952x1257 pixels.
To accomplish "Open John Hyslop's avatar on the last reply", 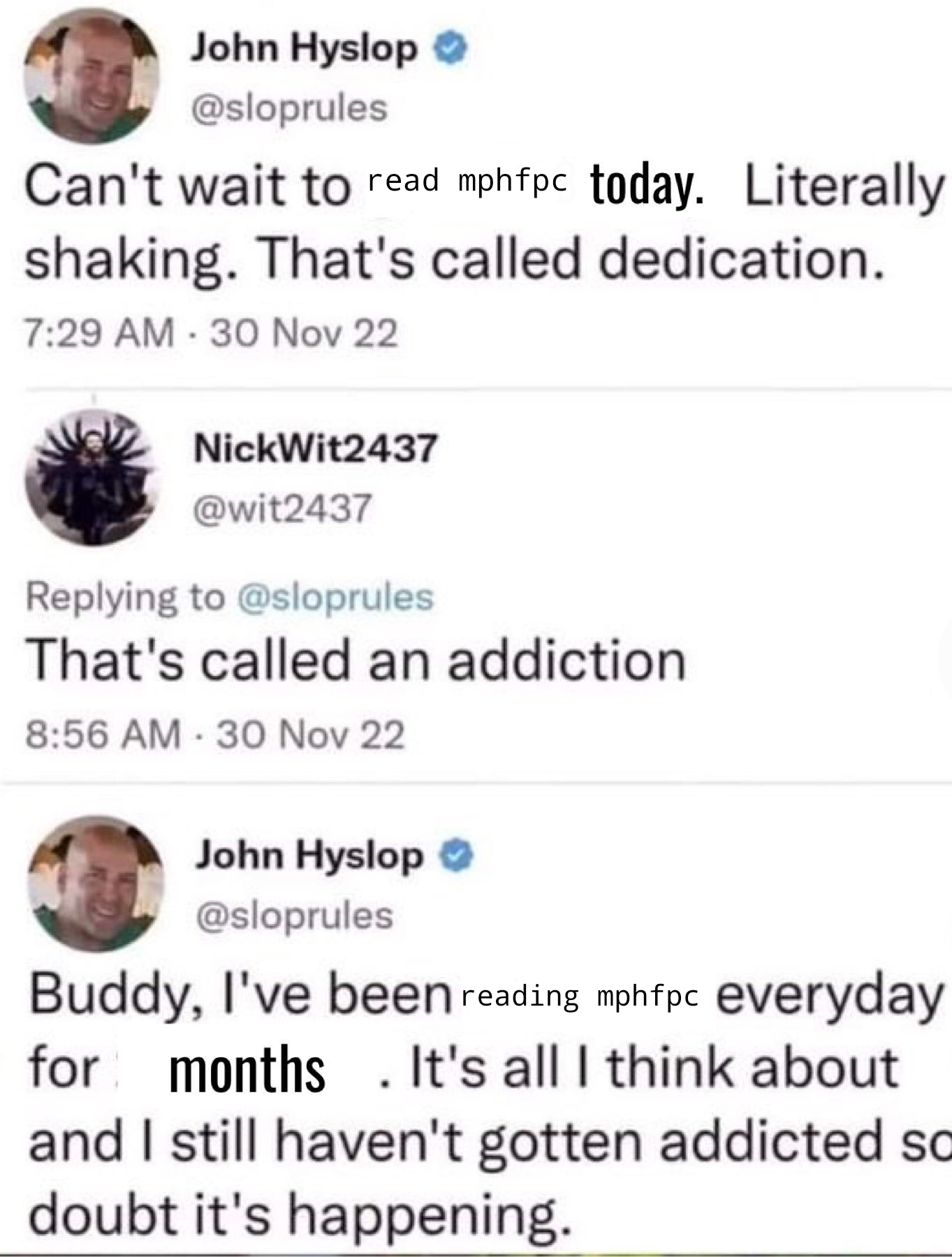I will pyautogui.click(x=96, y=883).
